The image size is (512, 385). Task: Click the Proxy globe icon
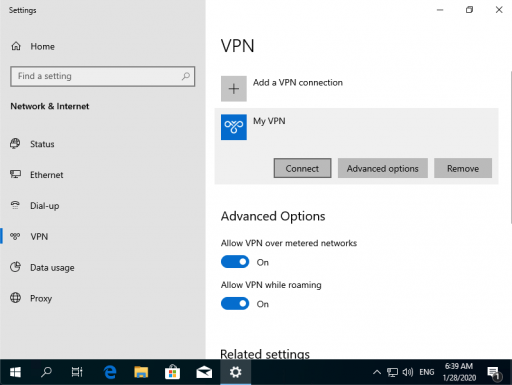15,298
